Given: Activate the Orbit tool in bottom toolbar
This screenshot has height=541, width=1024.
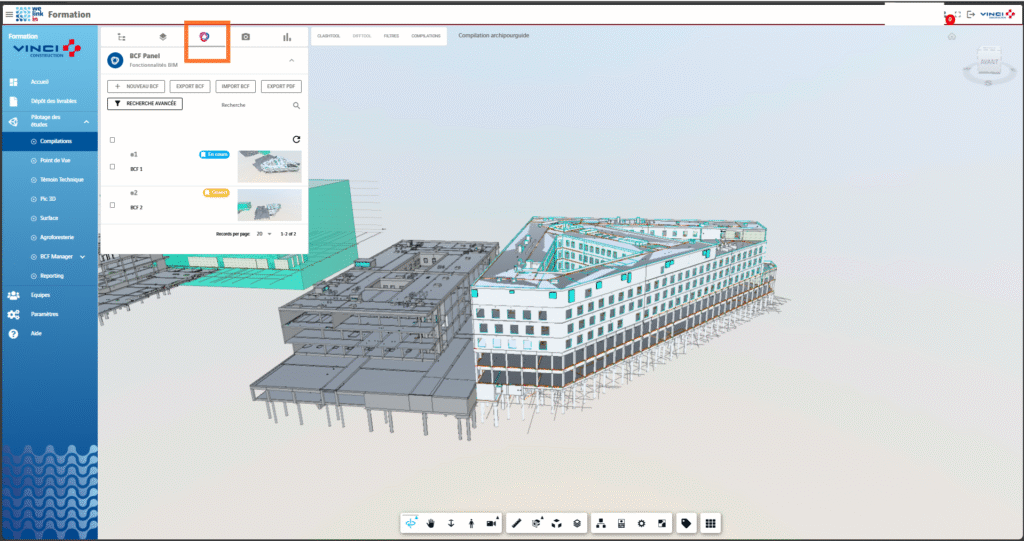Looking at the screenshot, I should coord(412,523).
